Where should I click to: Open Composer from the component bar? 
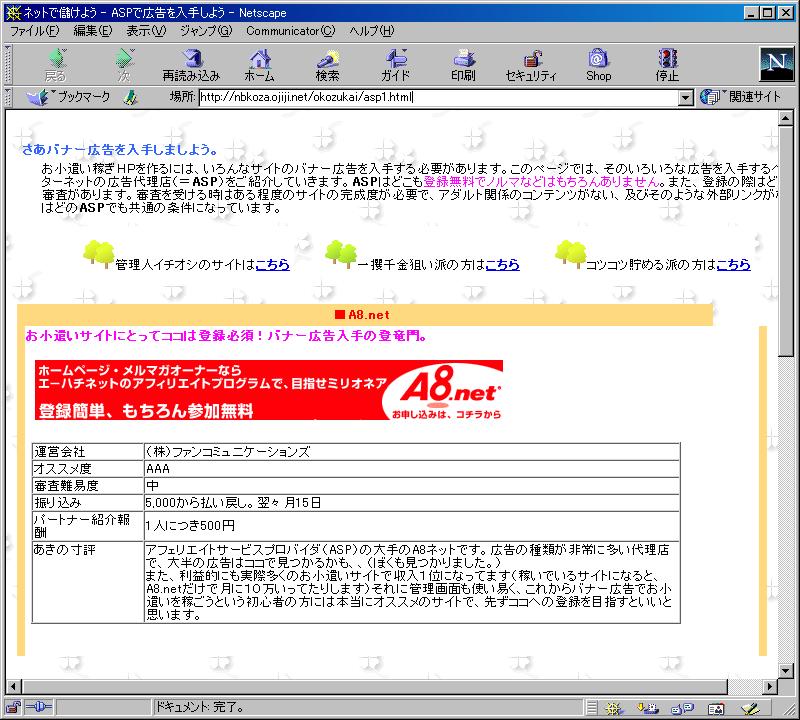[750, 708]
